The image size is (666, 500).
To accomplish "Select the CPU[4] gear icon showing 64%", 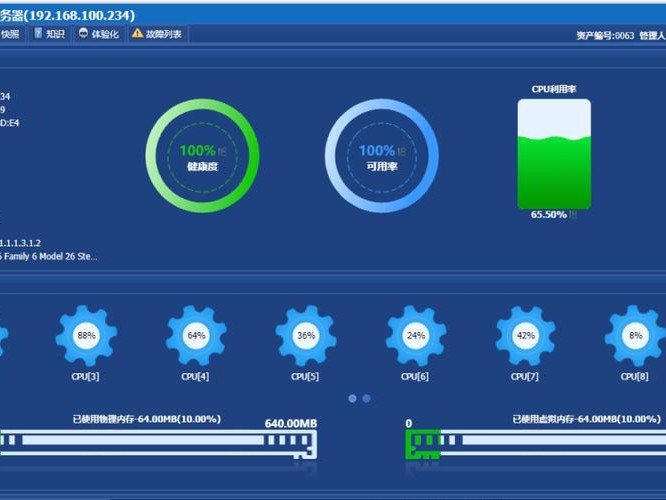I will (196, 336).
